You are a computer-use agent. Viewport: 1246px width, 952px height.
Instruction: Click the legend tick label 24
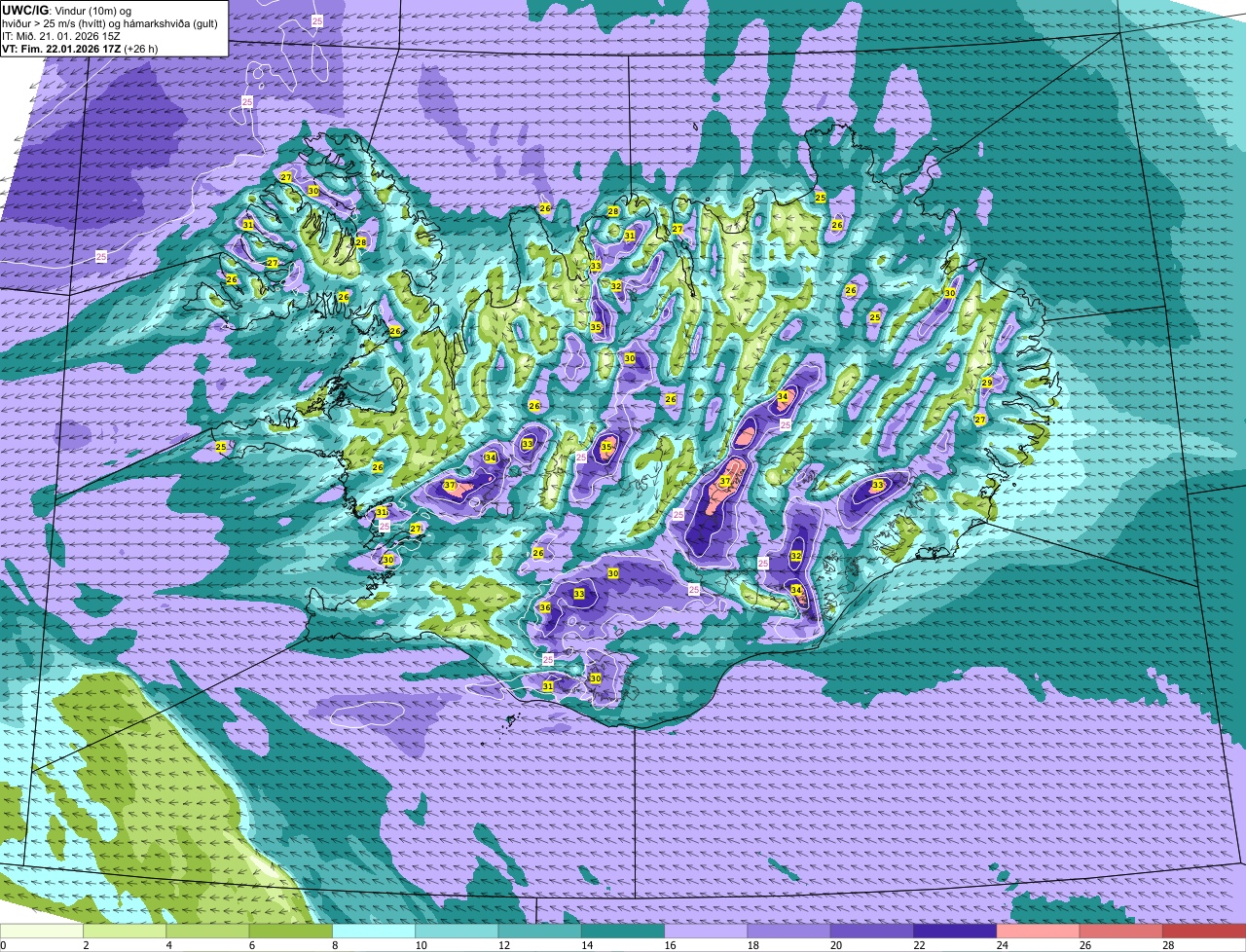tap(1002, 945)
